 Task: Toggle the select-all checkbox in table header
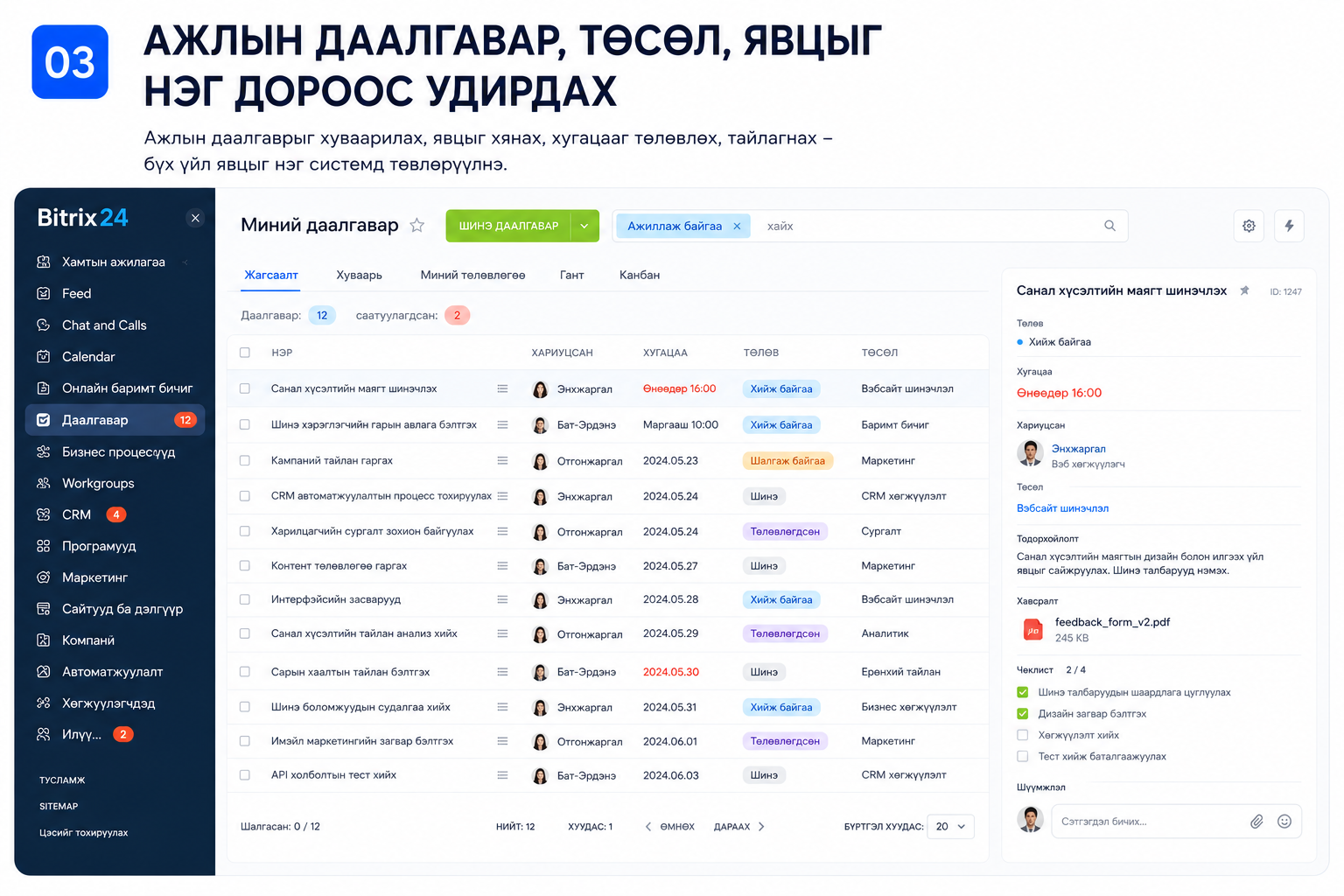tap(245, 353)
